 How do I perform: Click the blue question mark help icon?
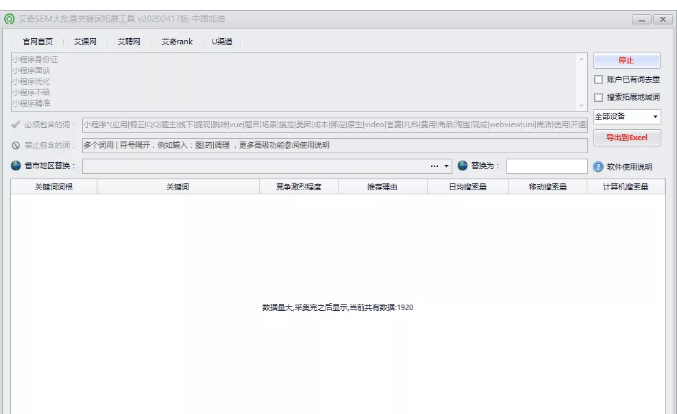598,167
